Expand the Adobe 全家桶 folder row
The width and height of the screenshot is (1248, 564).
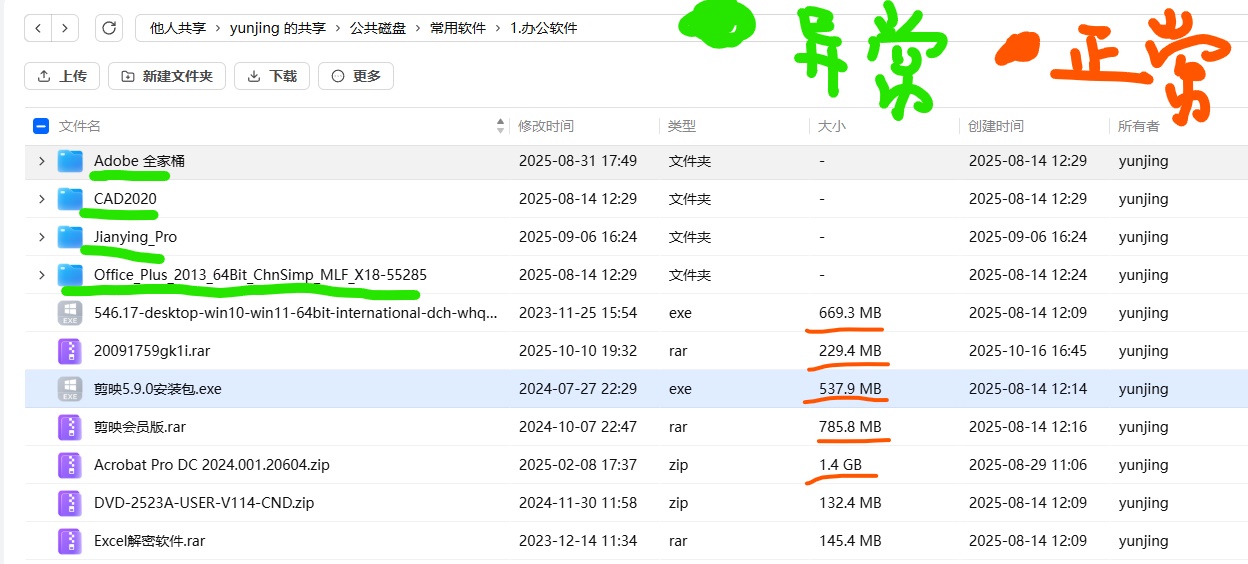41,161
